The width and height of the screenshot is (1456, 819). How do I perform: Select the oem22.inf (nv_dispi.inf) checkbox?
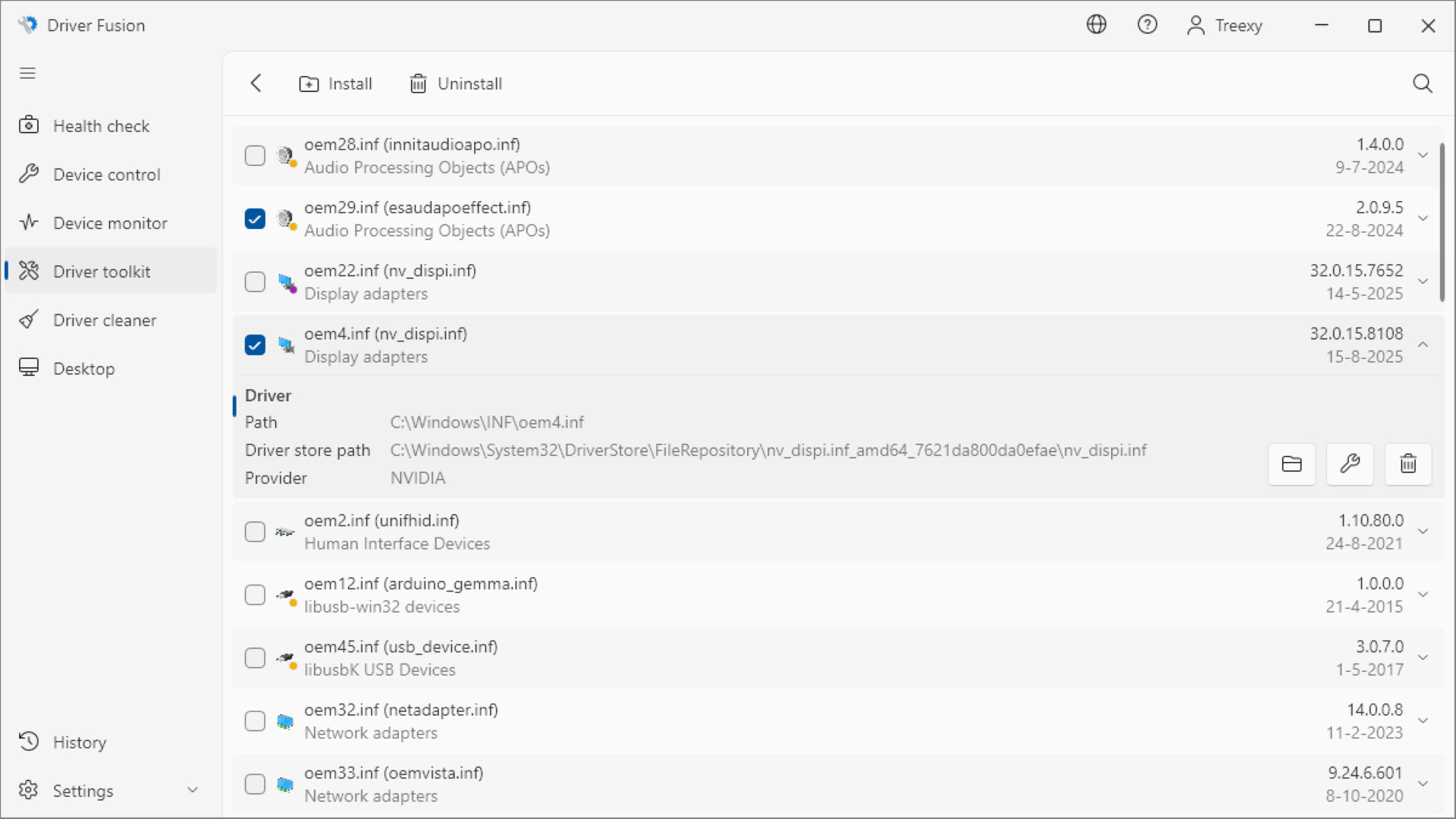(x=255, y=281)
